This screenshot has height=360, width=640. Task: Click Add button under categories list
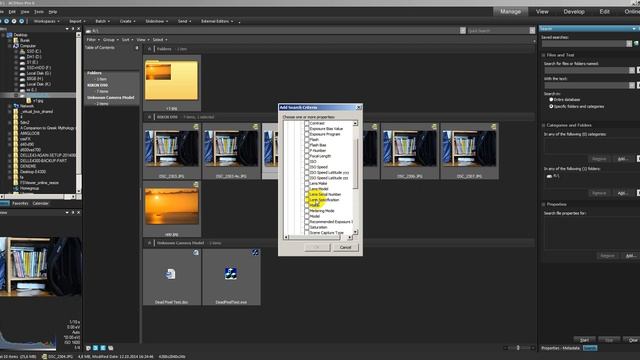(622, 159)
